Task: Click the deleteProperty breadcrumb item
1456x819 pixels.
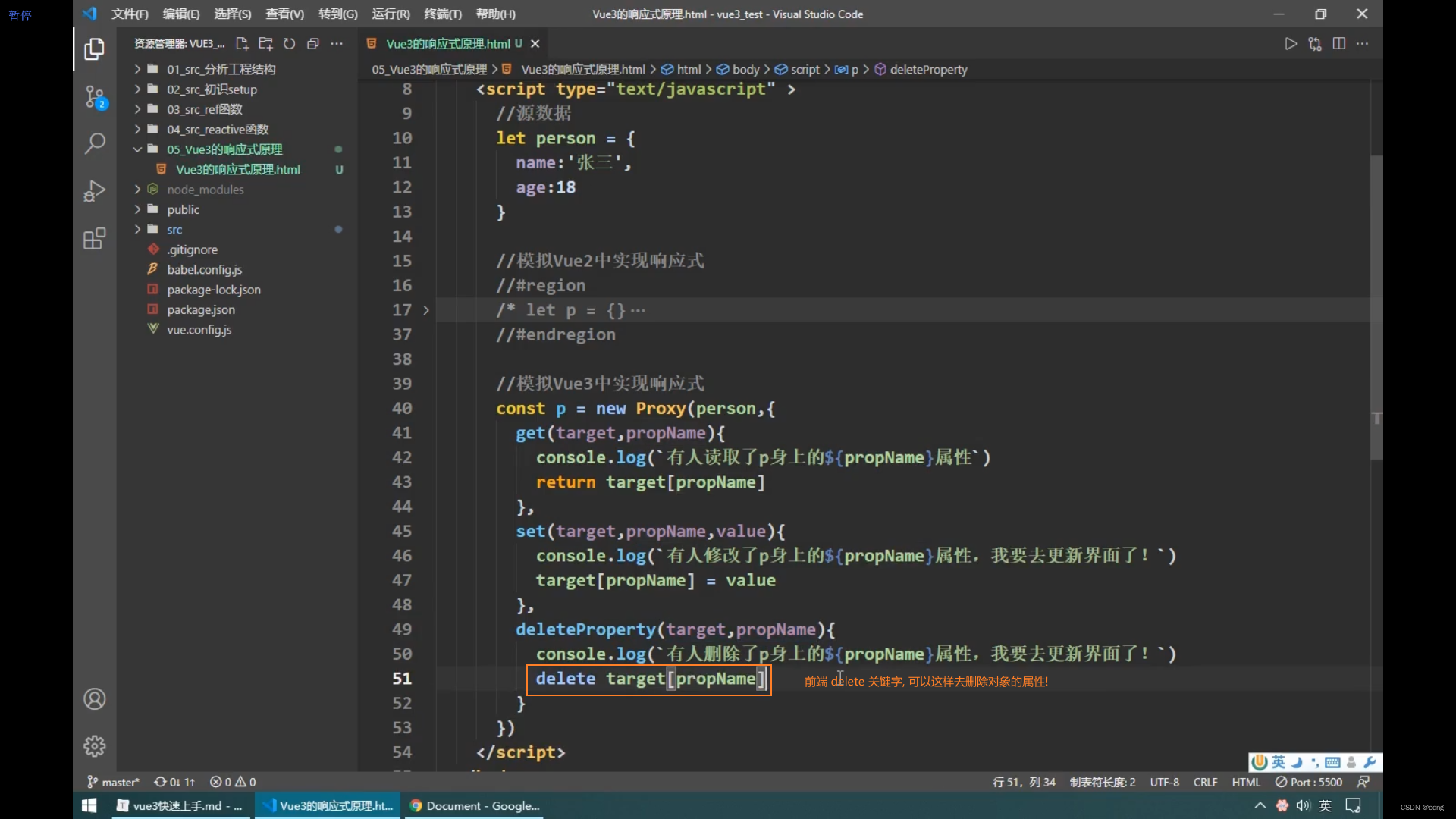Action: click(x=921, y=69)
